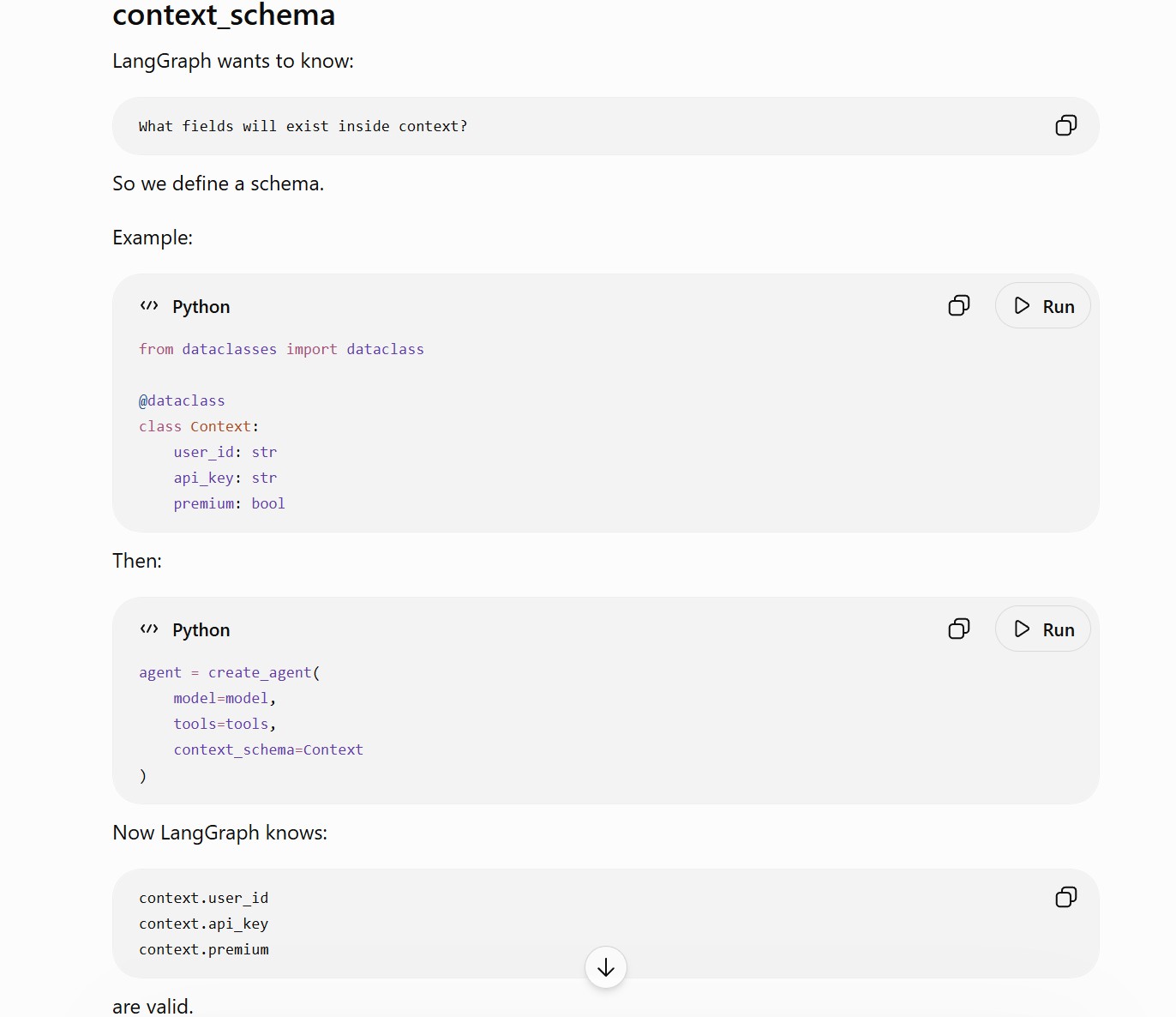Run the dataclass Context code block
The width and height of the screenshot is (1176, 1017).
[1042, 306]
